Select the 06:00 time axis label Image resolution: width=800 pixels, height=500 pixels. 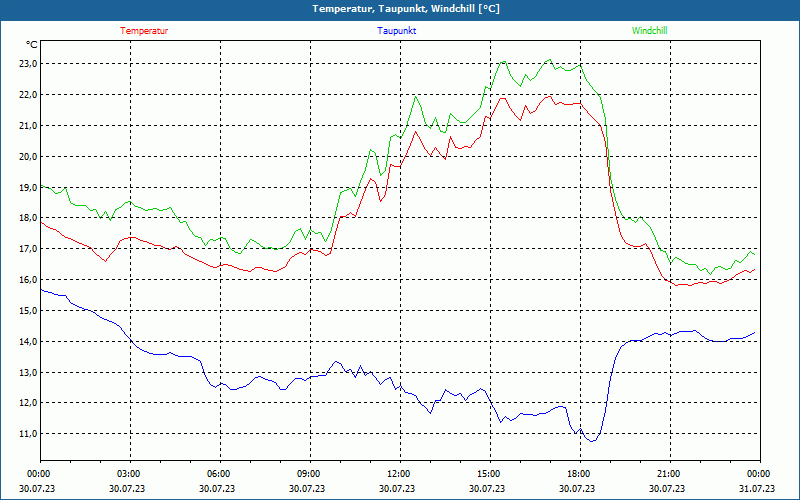click(218, 474)
